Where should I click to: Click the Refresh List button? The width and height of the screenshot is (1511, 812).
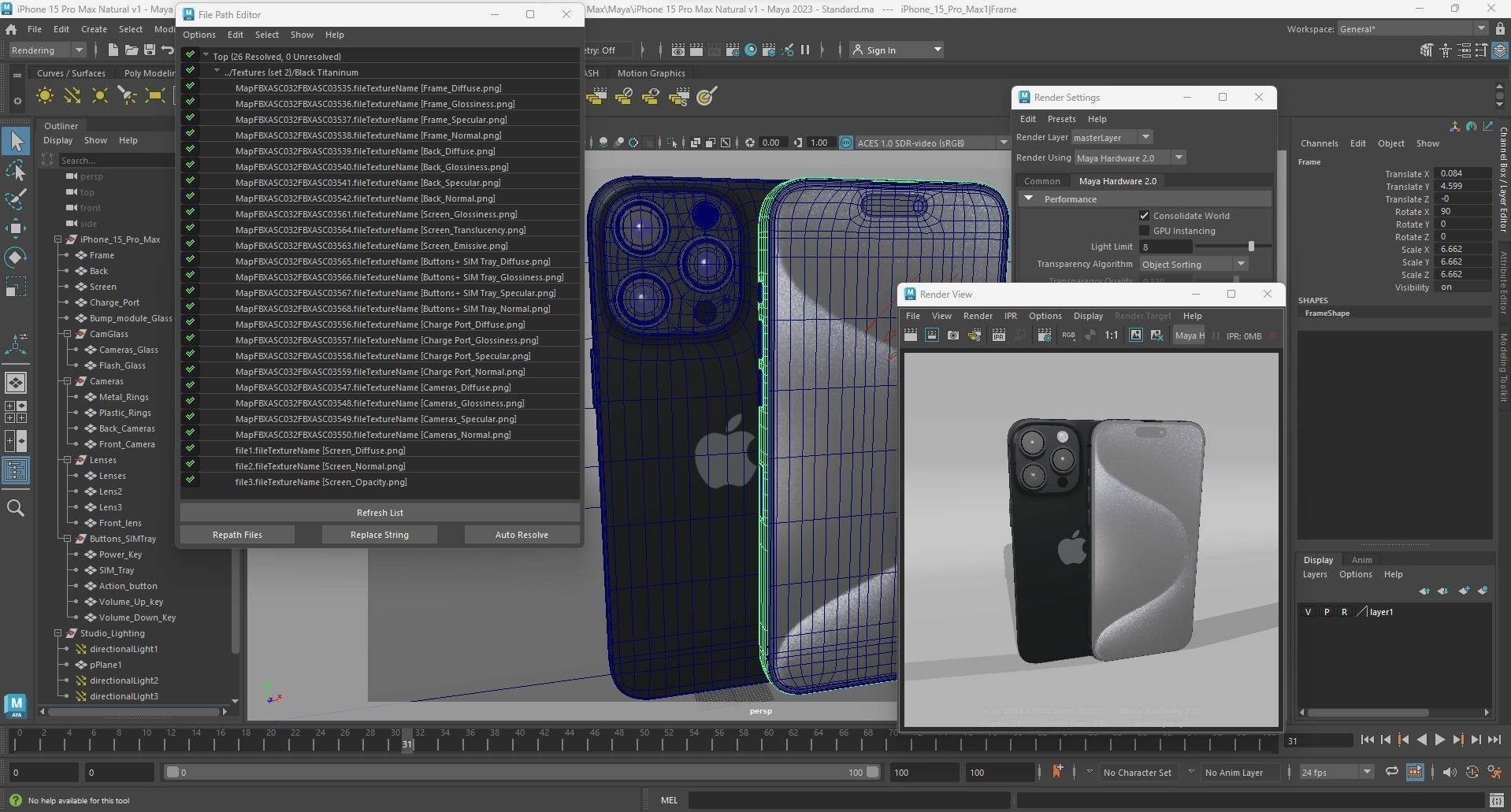tap(380, 513)
